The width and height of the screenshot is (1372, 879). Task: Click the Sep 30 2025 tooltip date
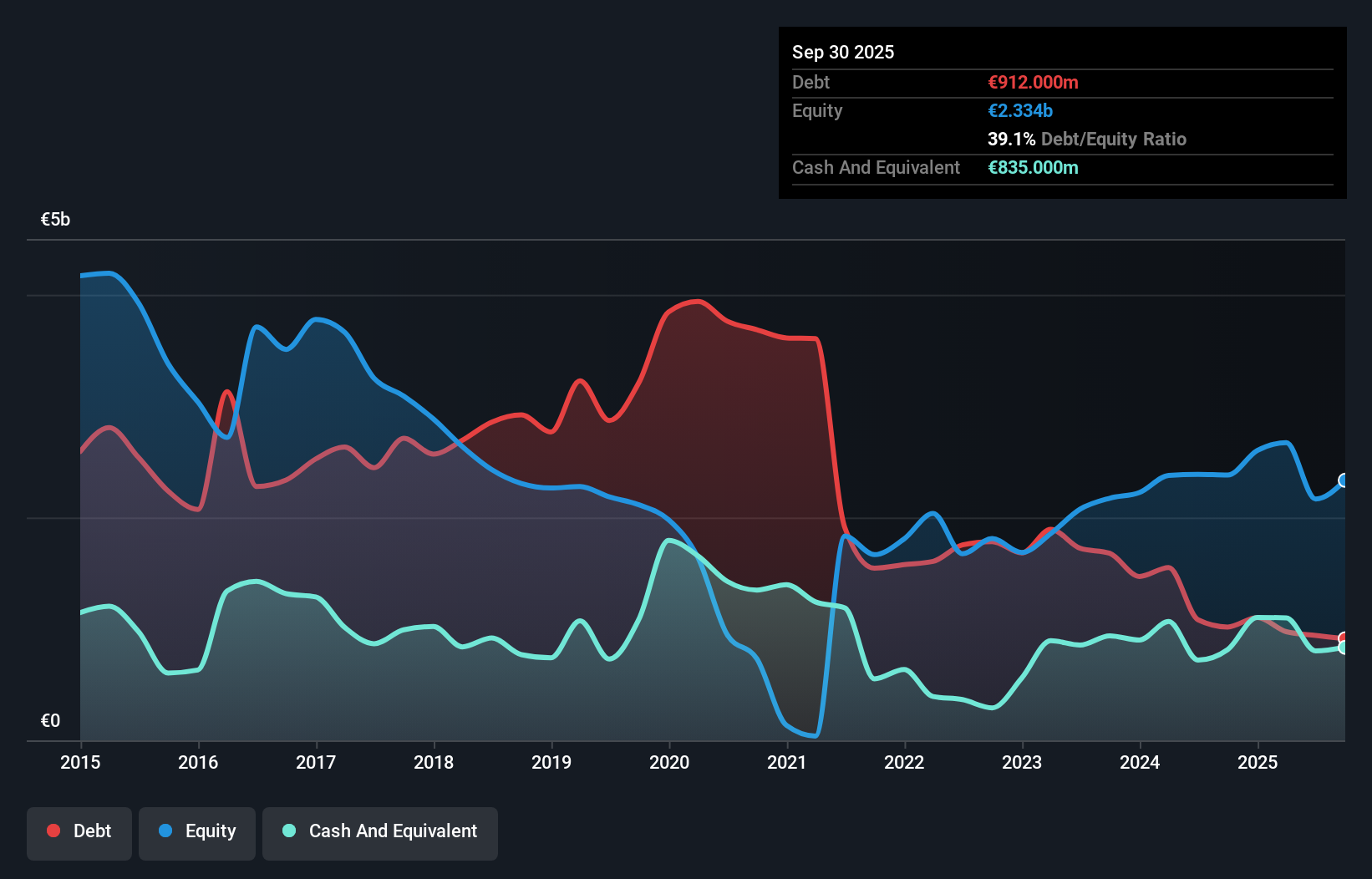(x=843, y=52)
